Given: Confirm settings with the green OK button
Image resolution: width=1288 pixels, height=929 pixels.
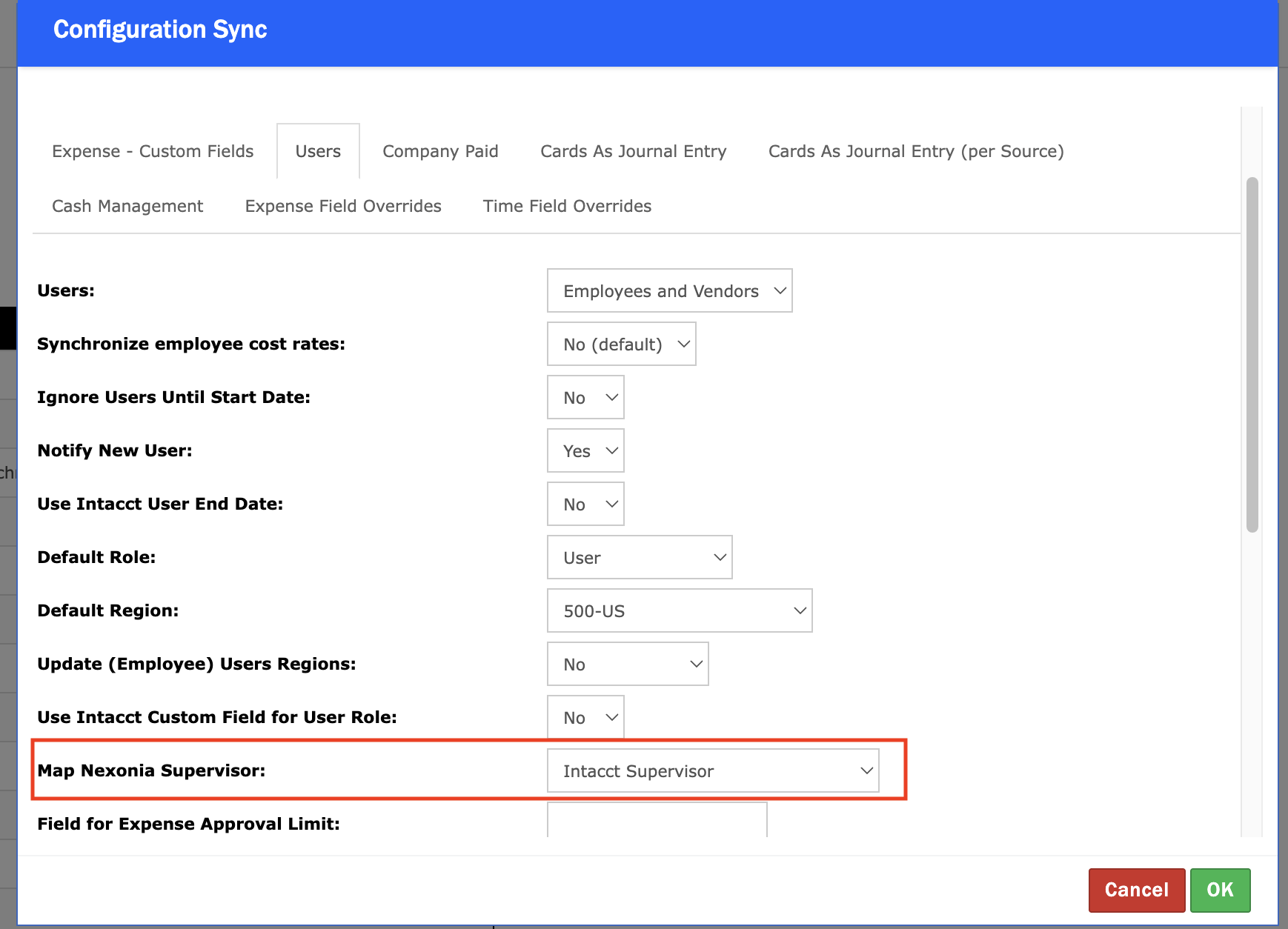Looking at the screenshot, I should point(1220,890).
